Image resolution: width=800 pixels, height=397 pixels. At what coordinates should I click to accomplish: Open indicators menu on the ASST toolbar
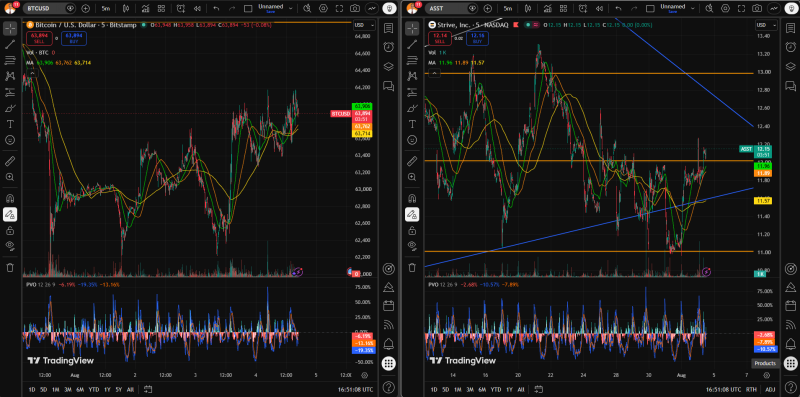point(548,8)
